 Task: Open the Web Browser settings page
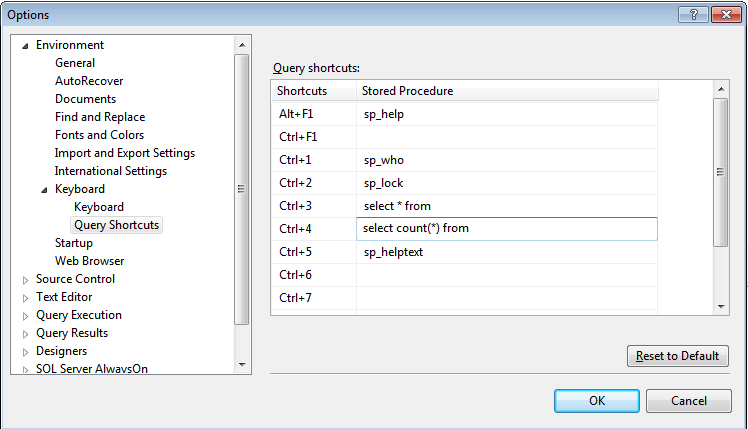pos(89,261)
